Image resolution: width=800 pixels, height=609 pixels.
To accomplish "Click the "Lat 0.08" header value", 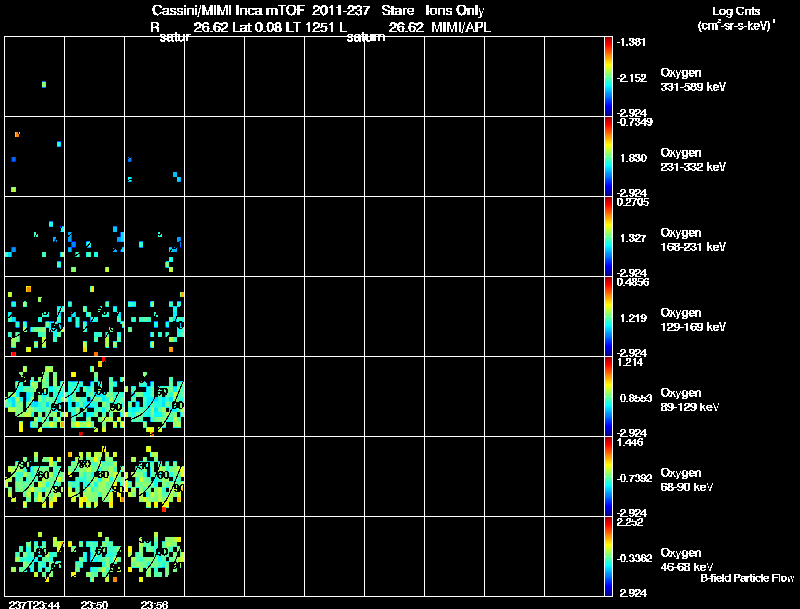I will (x=257, y=28).
